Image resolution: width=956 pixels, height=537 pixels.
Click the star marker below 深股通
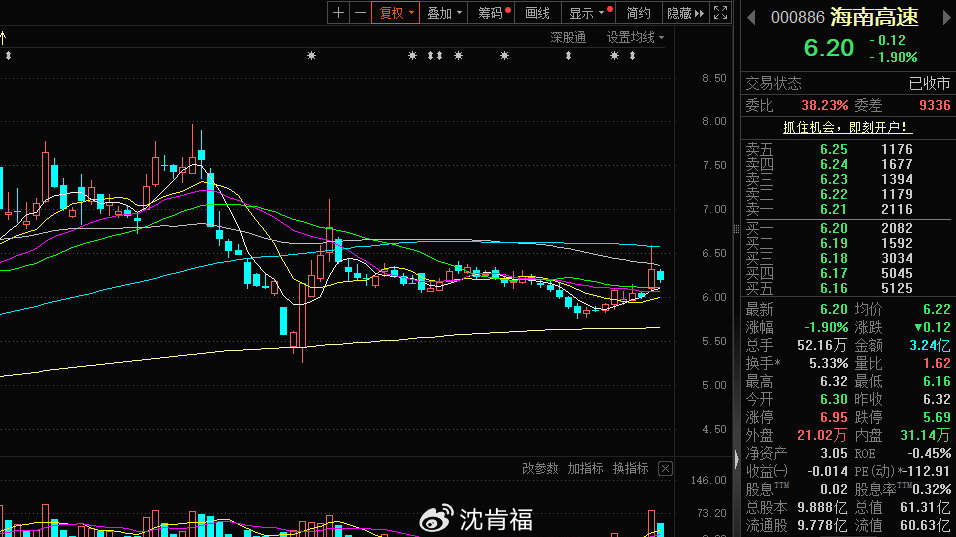tap(614, 56)
